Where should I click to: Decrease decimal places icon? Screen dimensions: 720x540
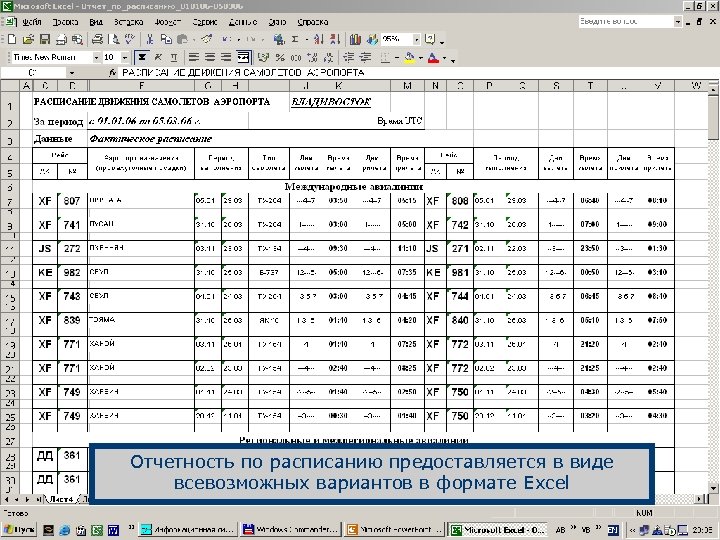tap(328, 57)
